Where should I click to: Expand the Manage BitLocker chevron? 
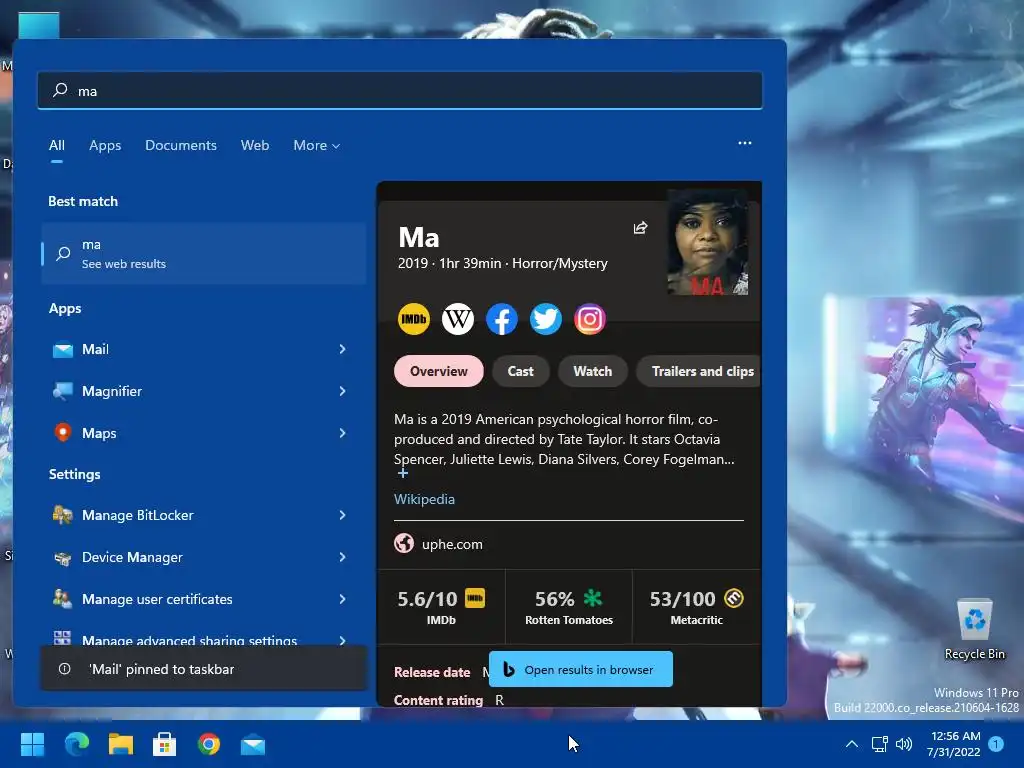tap(342, 515)
